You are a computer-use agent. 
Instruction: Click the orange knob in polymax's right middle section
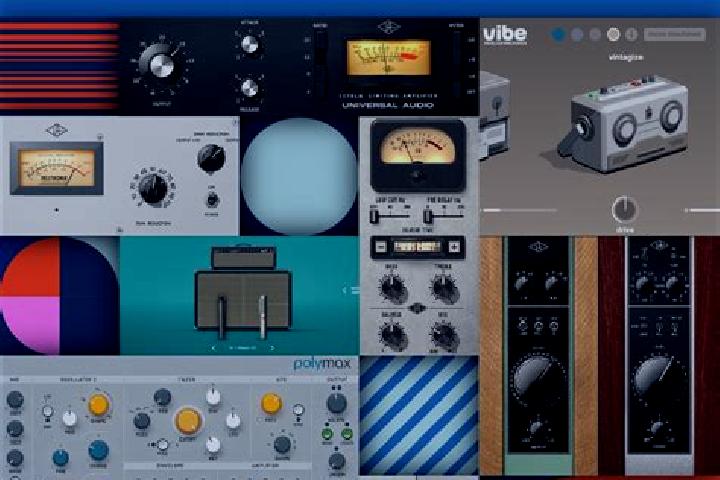coord(271,403)
